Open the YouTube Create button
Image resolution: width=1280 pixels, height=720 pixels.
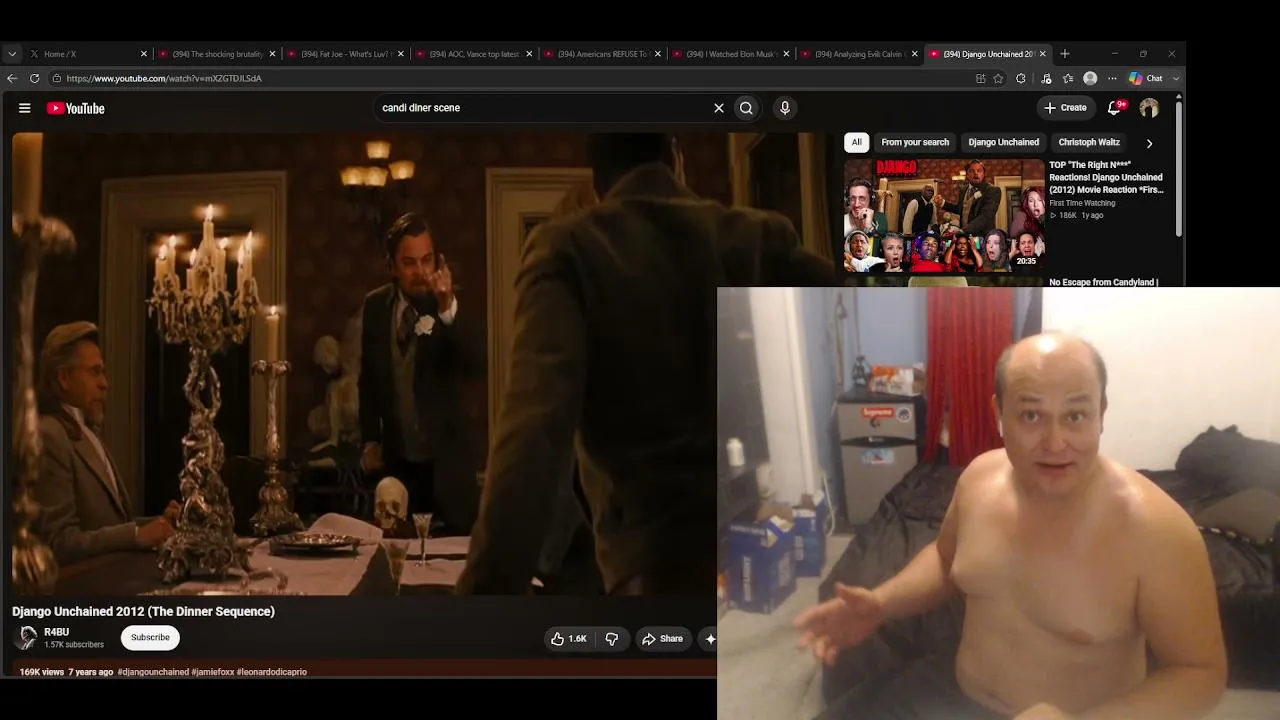(1065, 108)
